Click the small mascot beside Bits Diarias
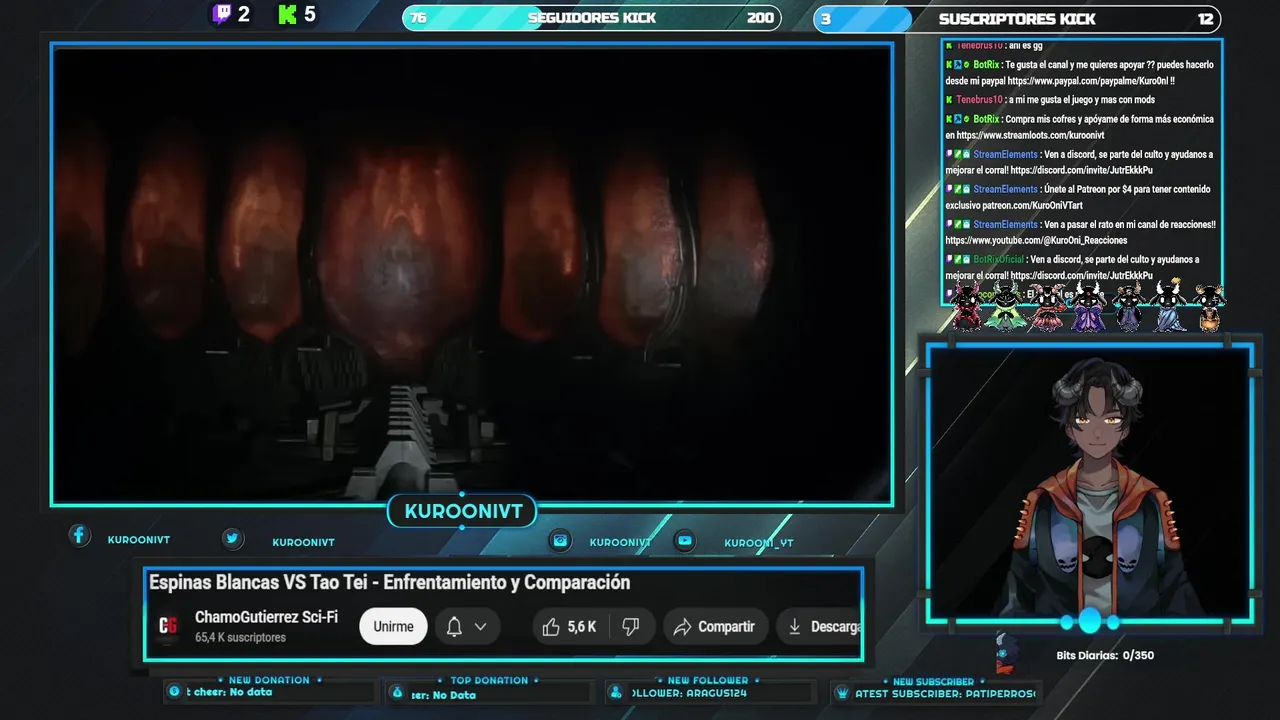1280x720 pixels. [1007, 653]
